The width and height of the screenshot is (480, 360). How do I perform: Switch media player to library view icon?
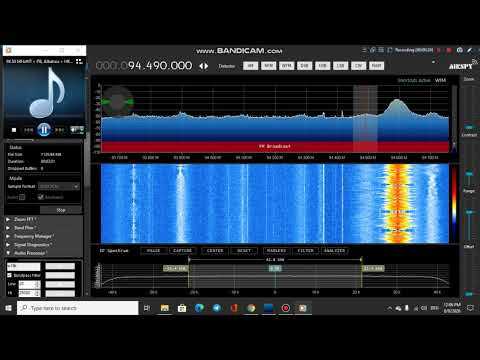79,61
